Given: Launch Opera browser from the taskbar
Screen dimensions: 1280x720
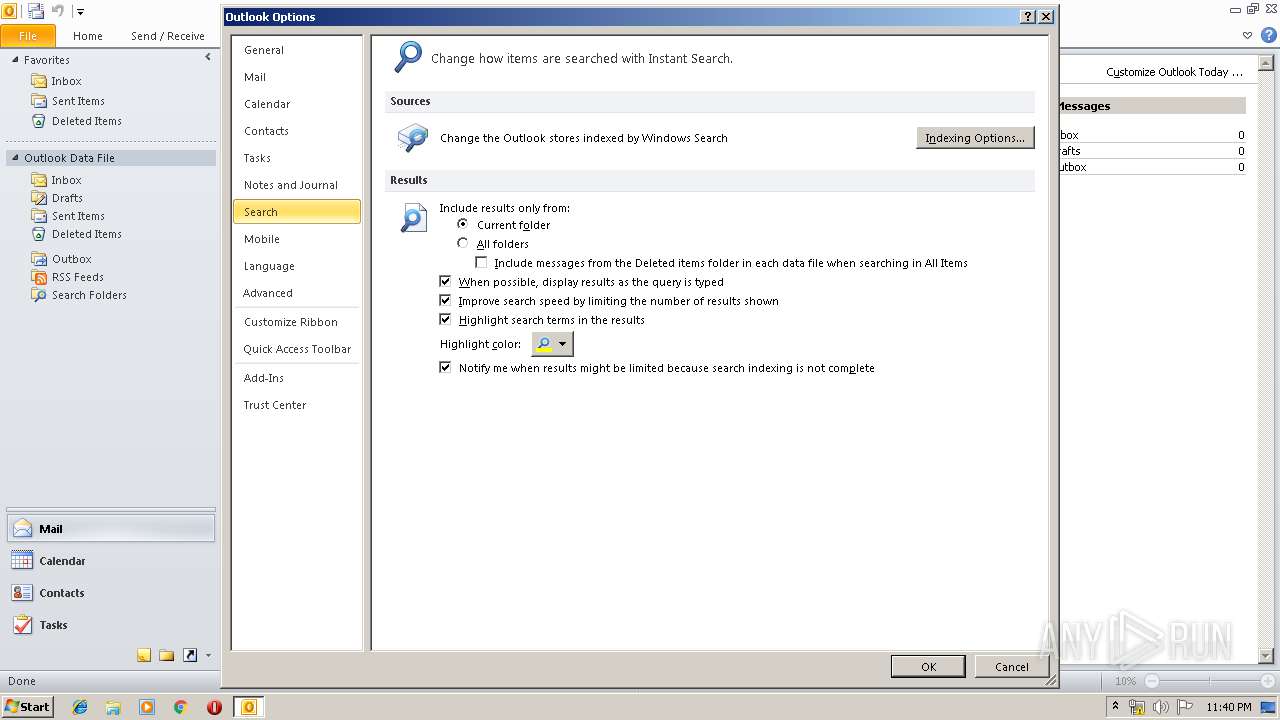Looking at the screenshot, I should [214, 707].
